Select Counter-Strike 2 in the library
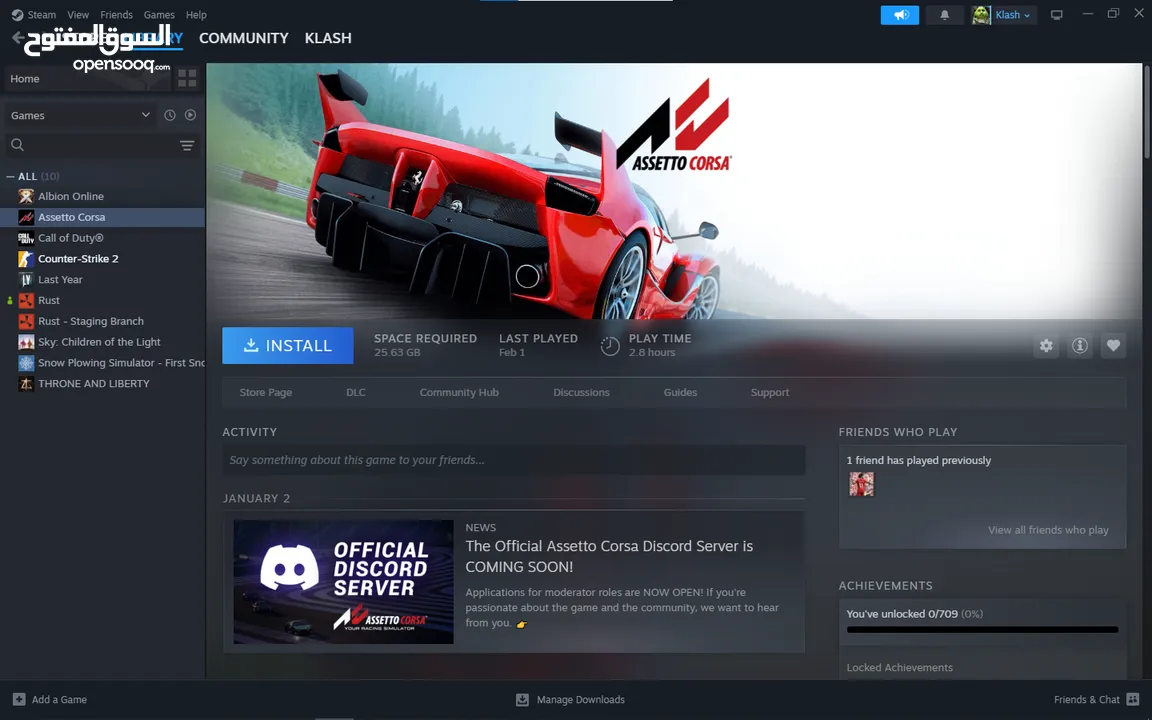This screenshot has width=1152, height=720. pos(103,259)
